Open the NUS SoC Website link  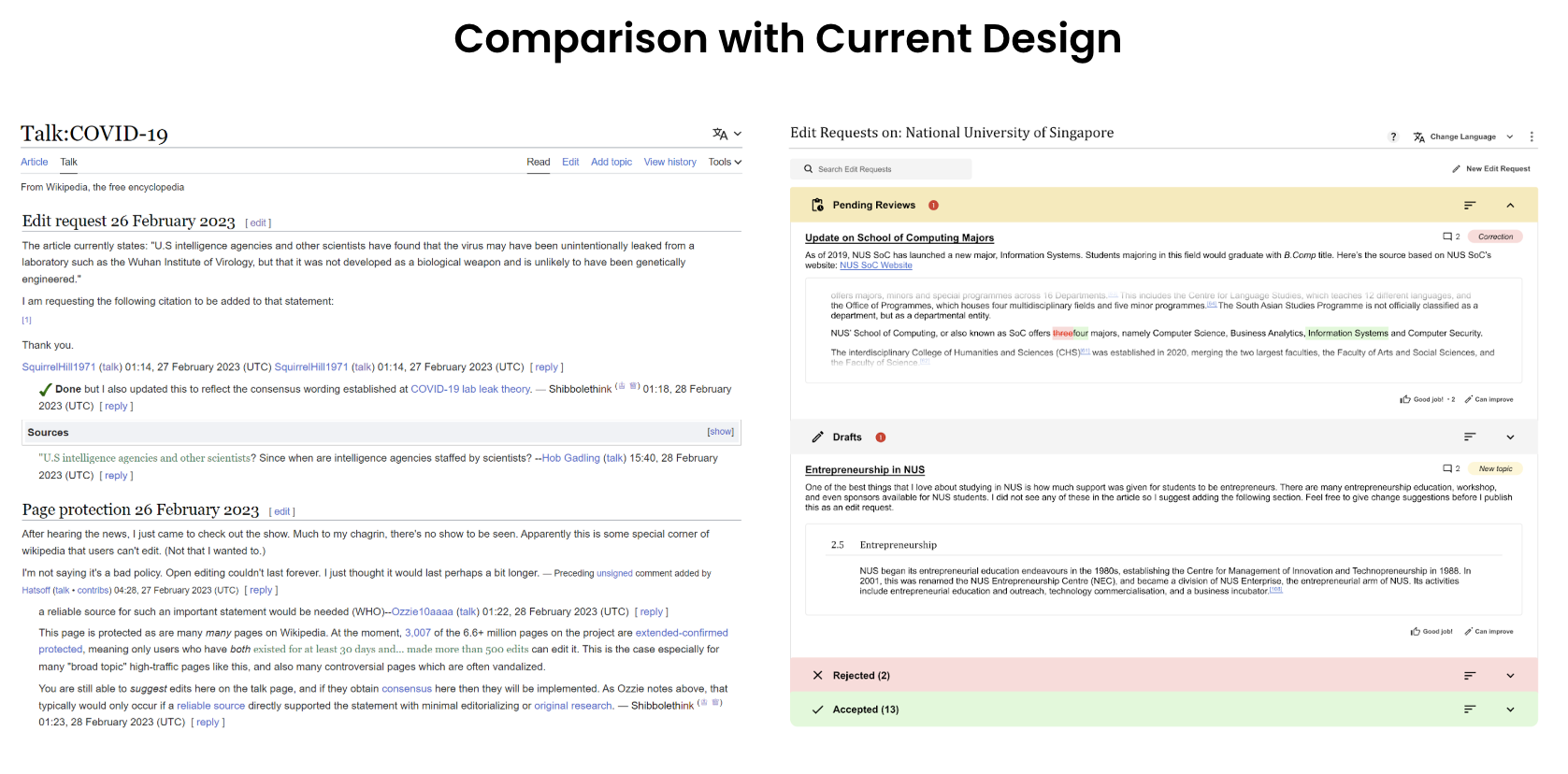coord(875,265)
